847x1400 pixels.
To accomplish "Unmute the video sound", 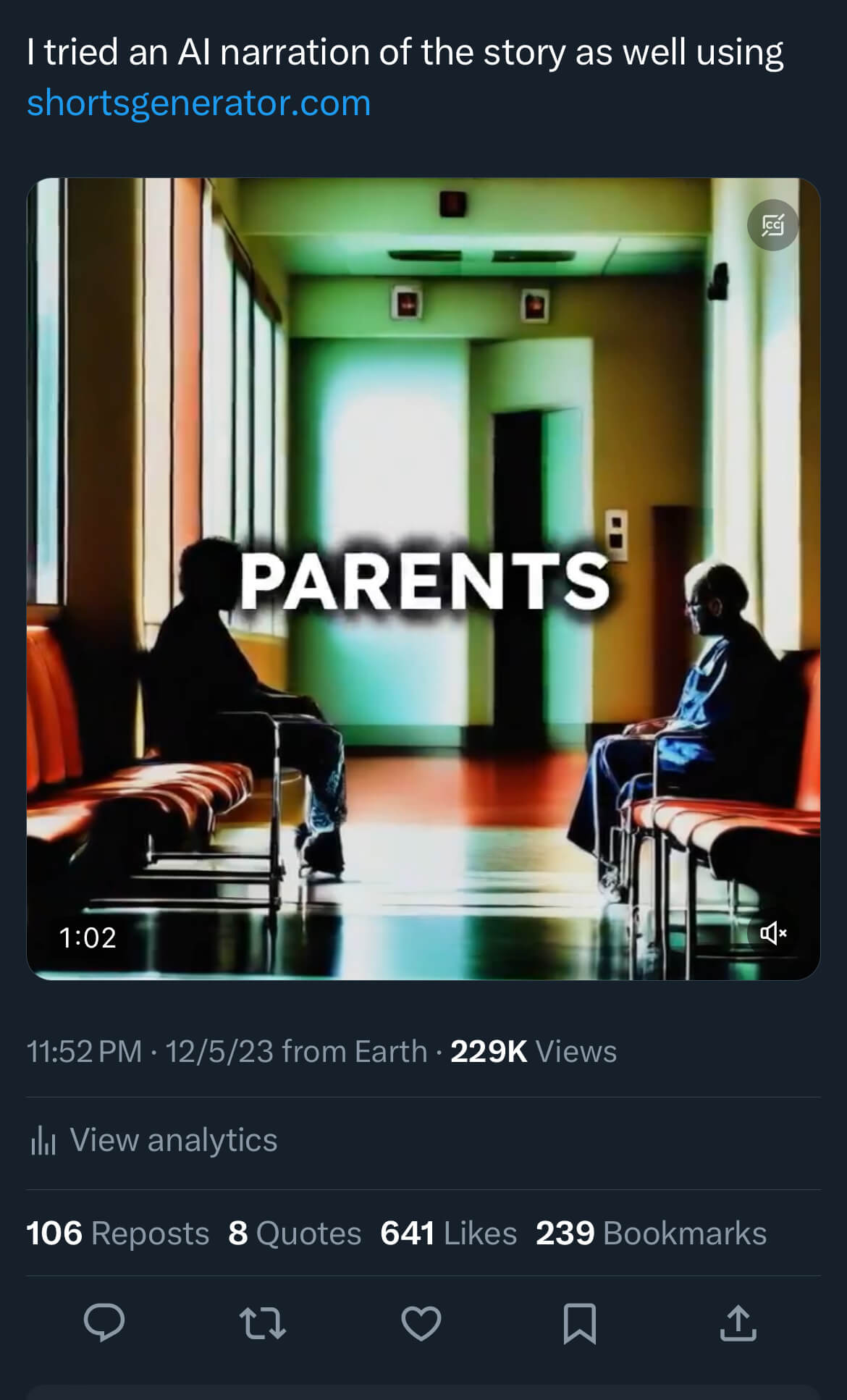I will pos(773,933).
